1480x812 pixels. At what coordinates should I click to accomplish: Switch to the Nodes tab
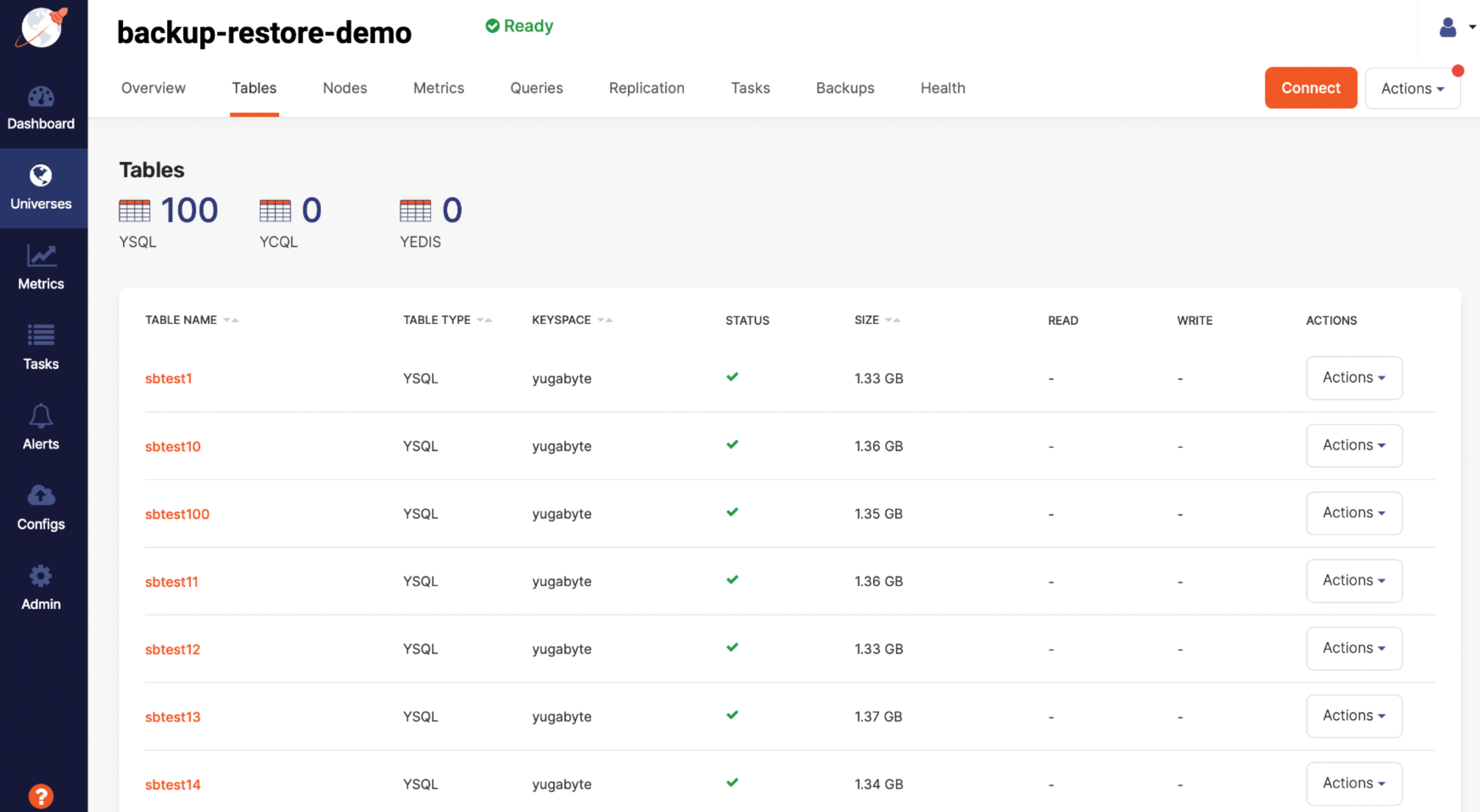(x=345, y=88)
